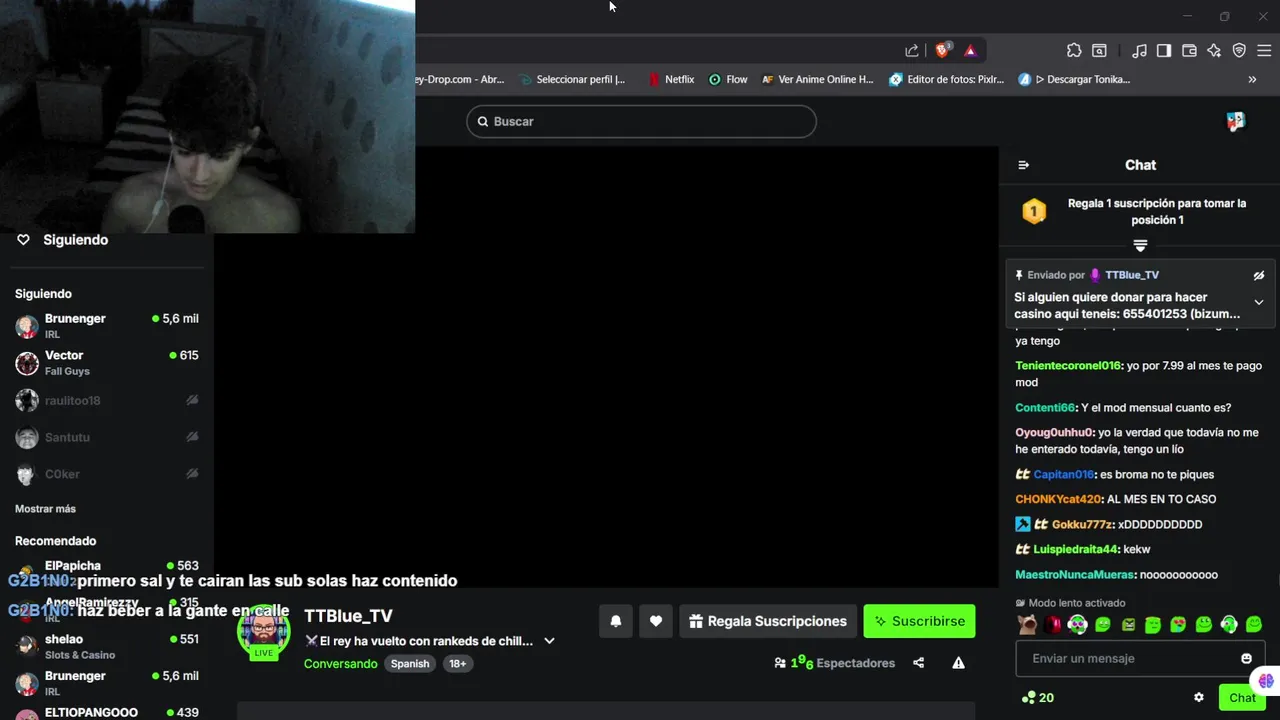
Task: Open the Brave Wallet icon
Action: (x=1189, y=50)
